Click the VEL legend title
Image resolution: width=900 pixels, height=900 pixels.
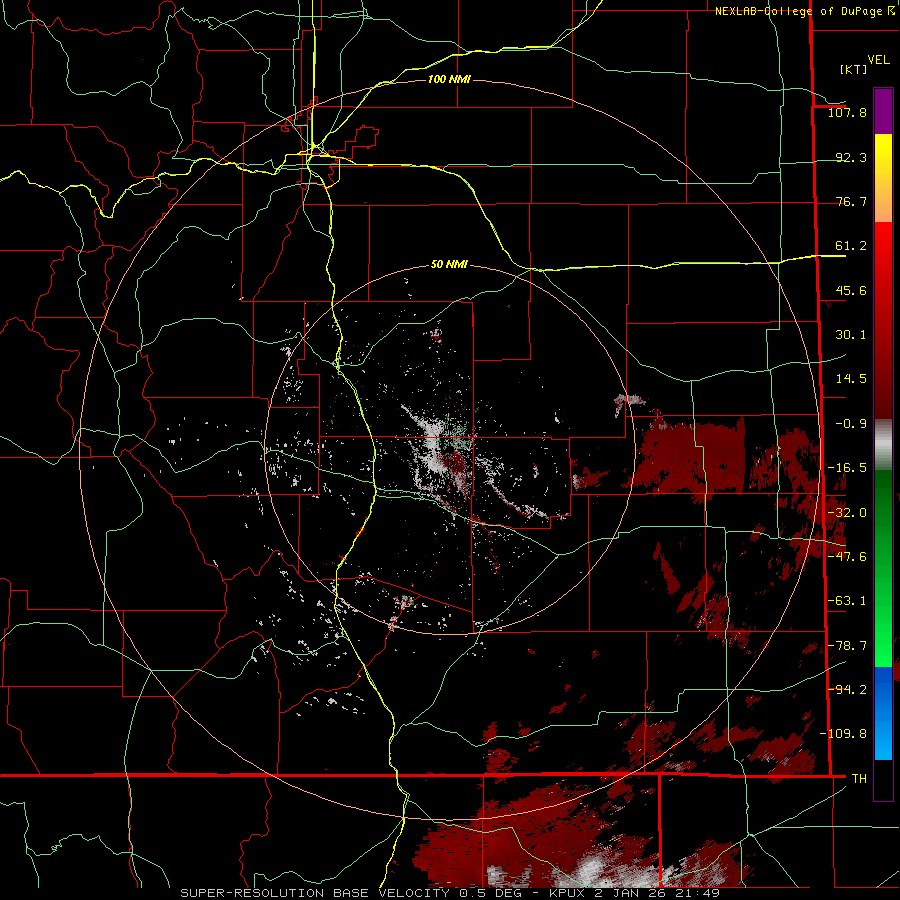(x=878, y=60)
